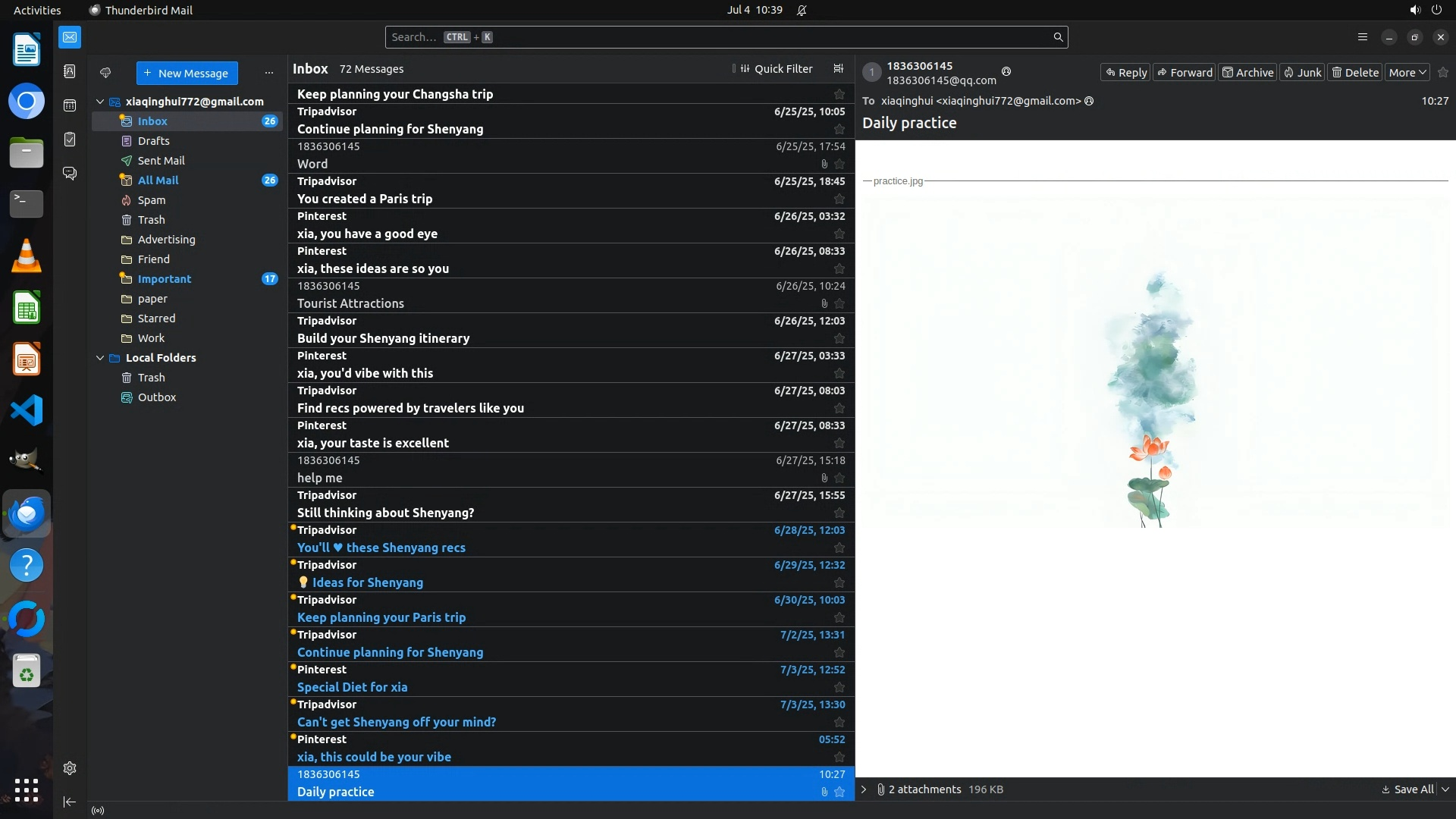This screenshot has height=819, width=1456.
Task: Star the 'Daily practice' message
Action: [x=839, y=792]
